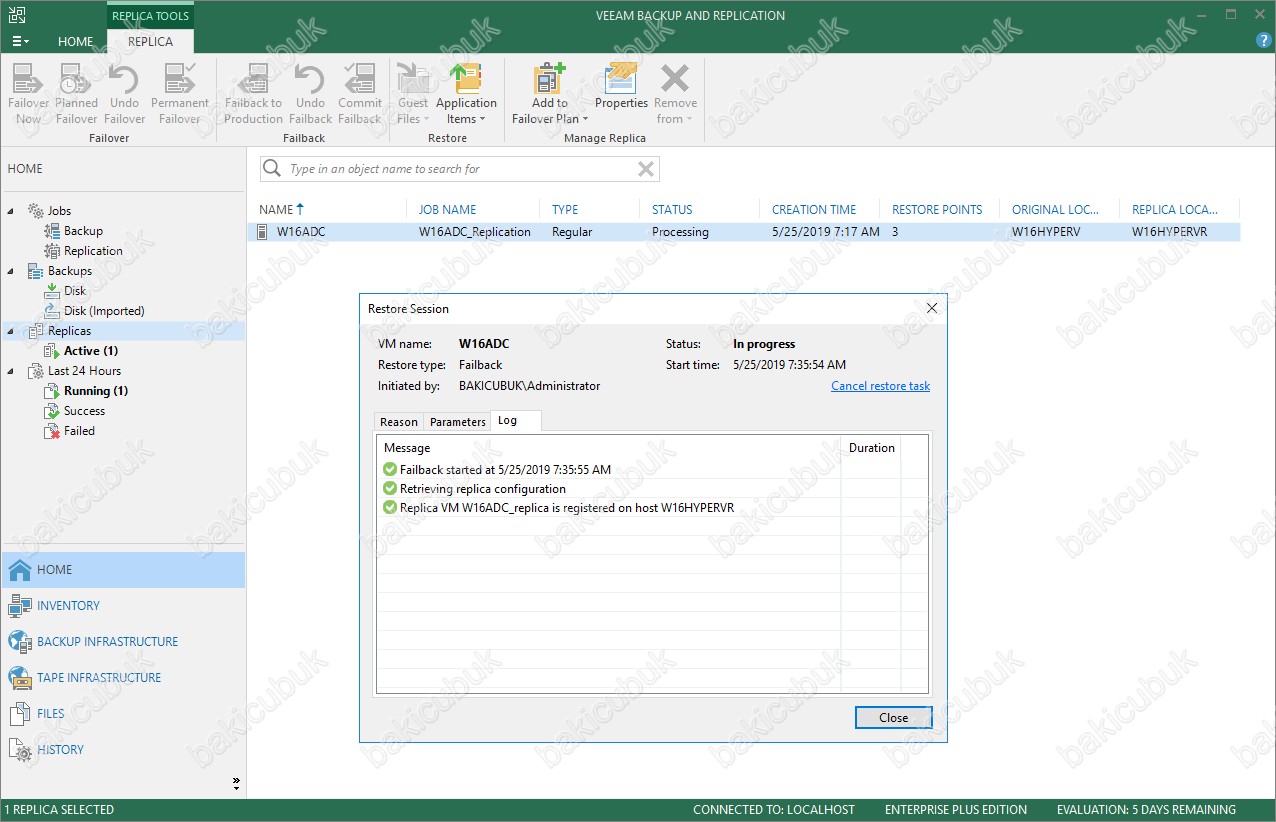Select Failed under Last 24 Hours
1276x822 pixels.
click(x=79, y=431)
